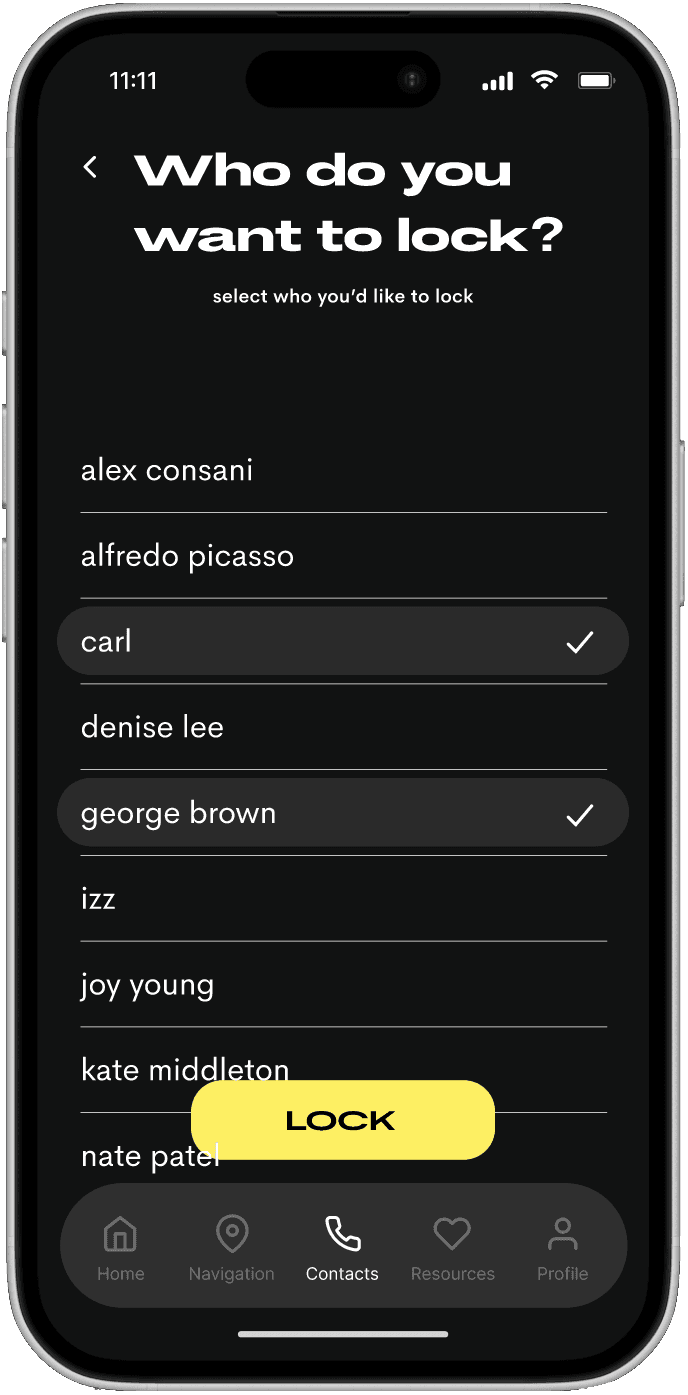Open the Home tab icon

click(x=121, y=1234)
